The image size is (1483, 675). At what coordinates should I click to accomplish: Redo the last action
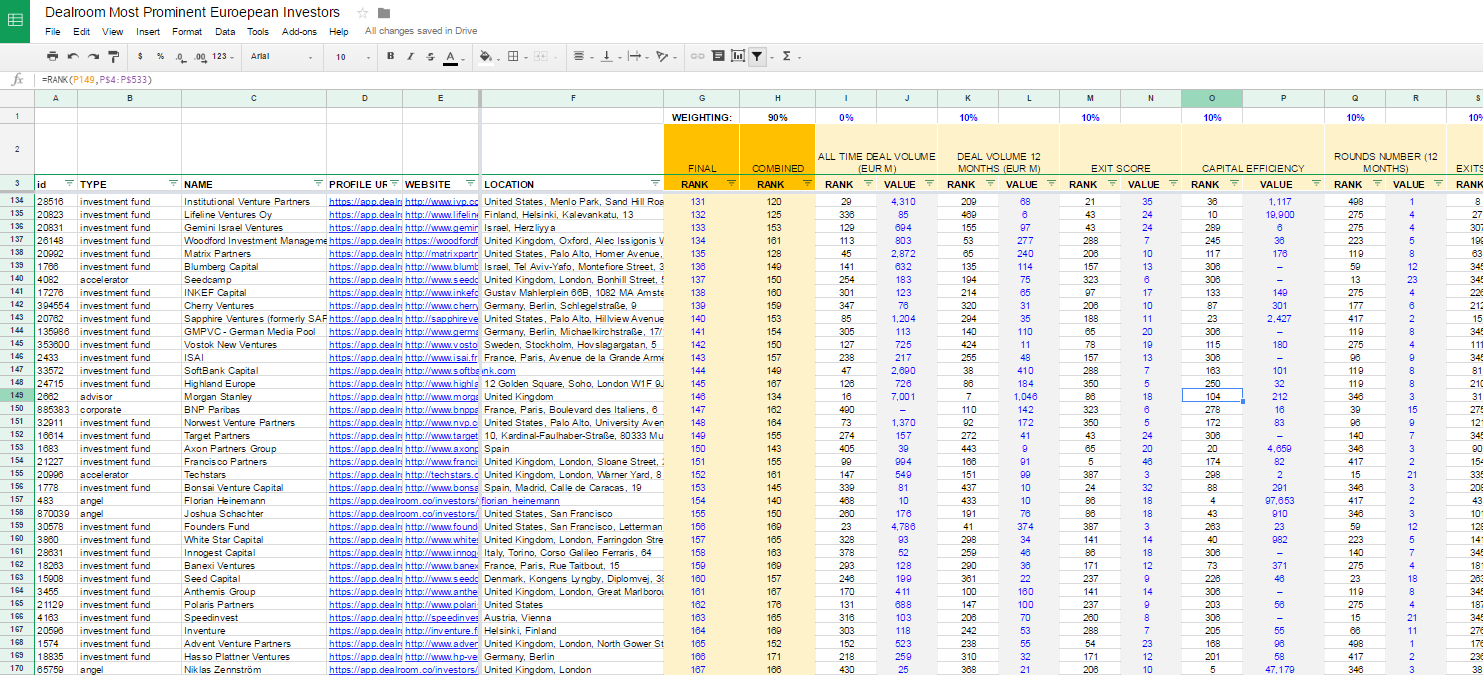(x=93, y=57)
